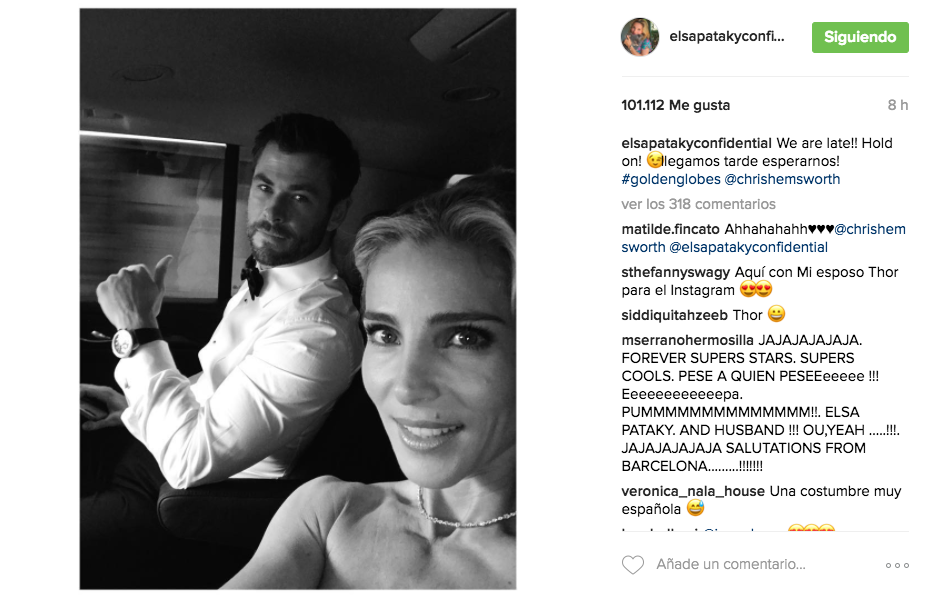This screenshot has height=596, width=930.
Task: Open mserranohermosilla commenter profile
Action: pyautogui.click(x=687, y=340)
